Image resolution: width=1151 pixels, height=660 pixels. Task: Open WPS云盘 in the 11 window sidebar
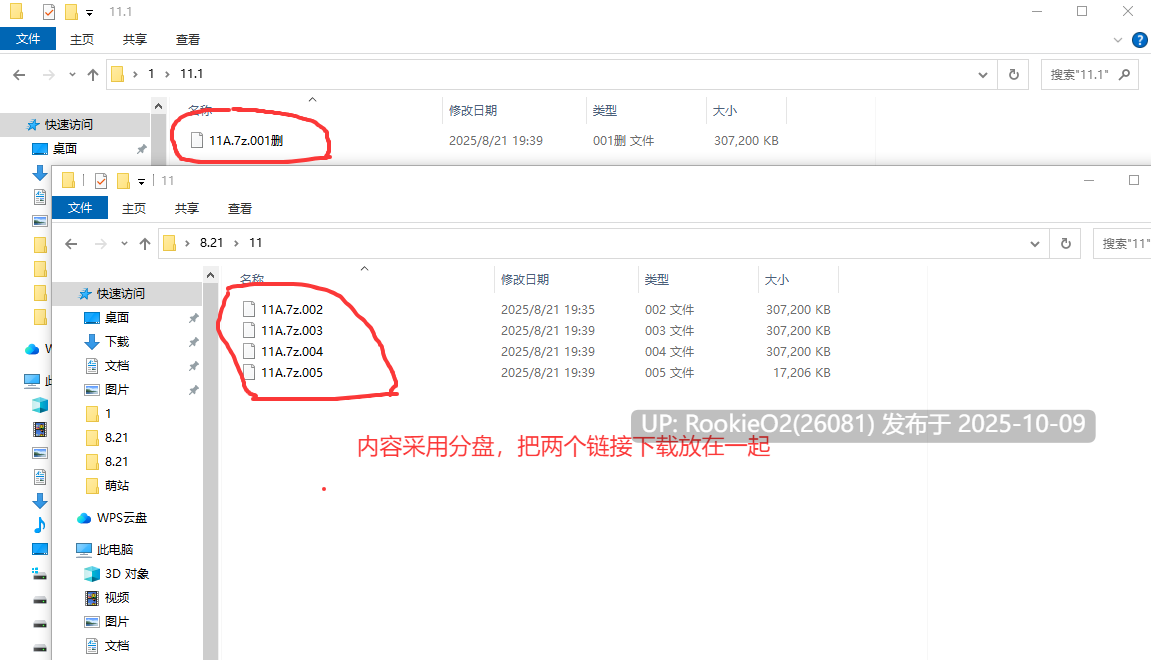pyautogui.click(x=121, y=518)
